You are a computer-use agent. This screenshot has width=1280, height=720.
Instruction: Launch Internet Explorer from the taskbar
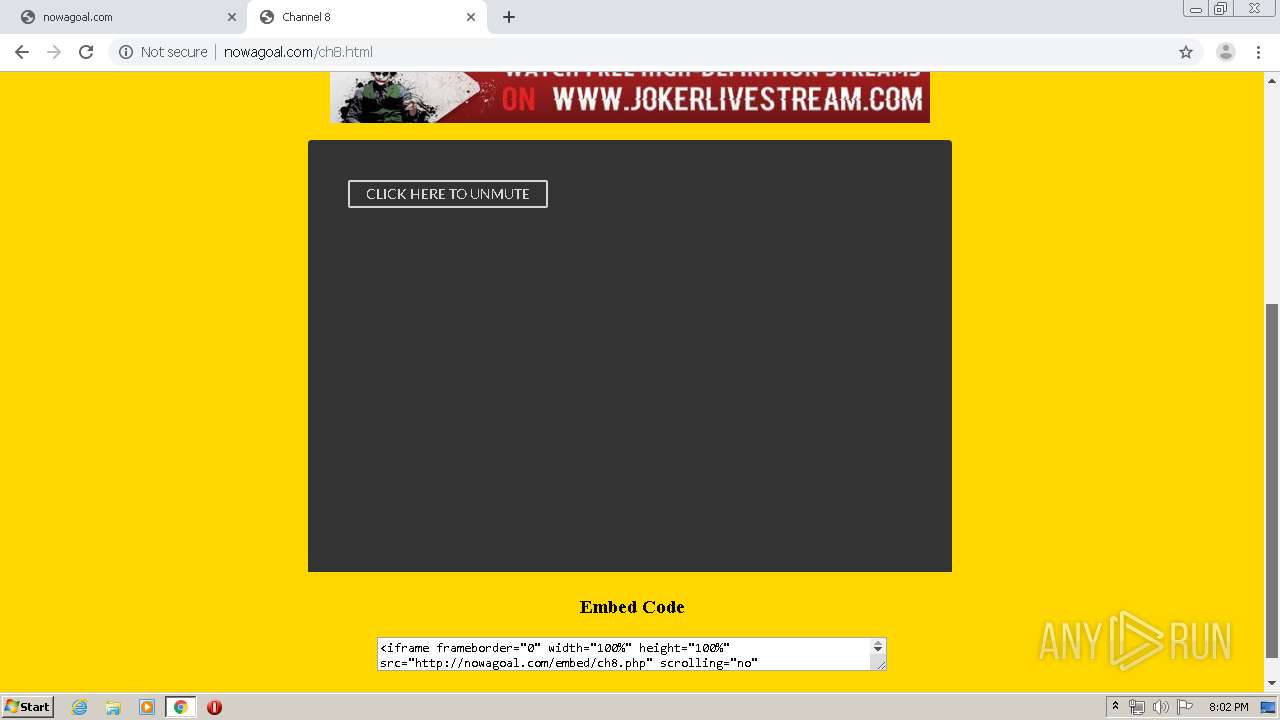click(x=80, y=707)
